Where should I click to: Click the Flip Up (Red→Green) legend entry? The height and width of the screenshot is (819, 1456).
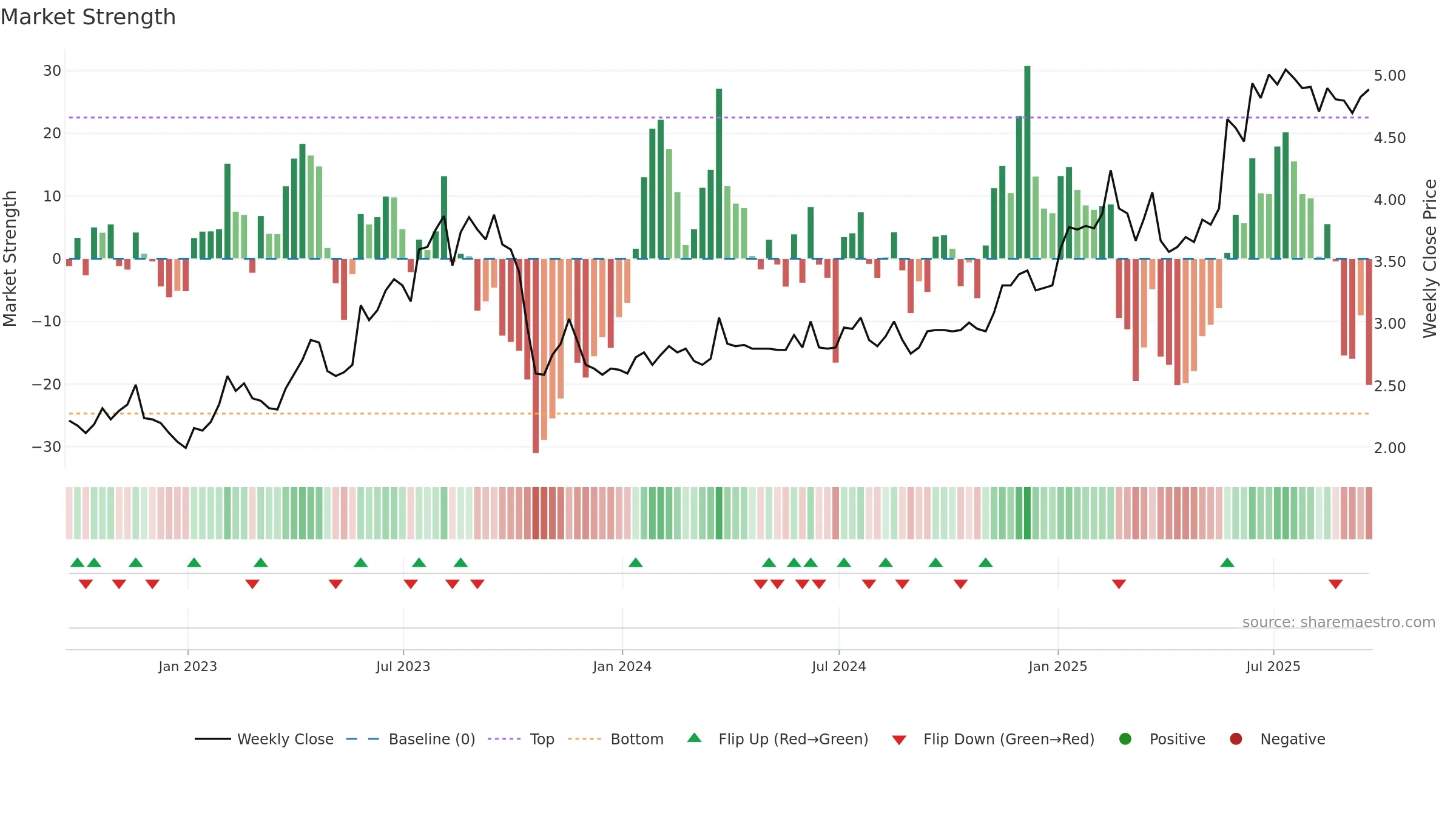(x=778, y=739)
